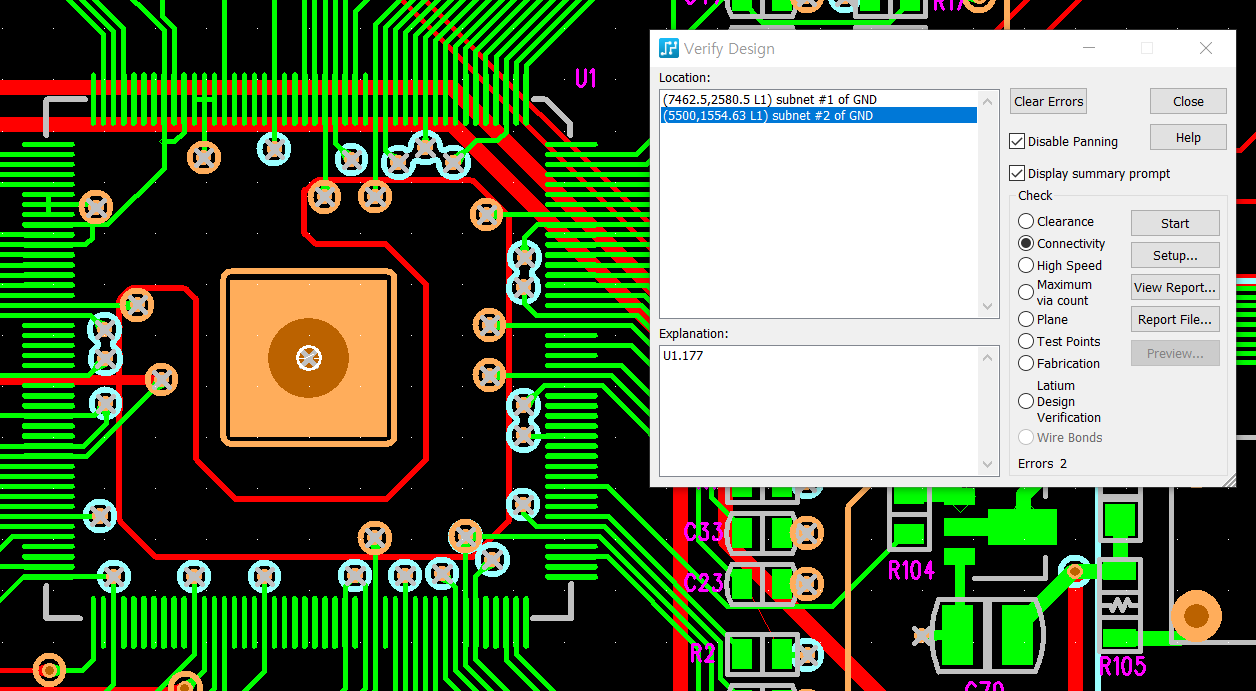Select the R105 component label

tap(1122, 666)
